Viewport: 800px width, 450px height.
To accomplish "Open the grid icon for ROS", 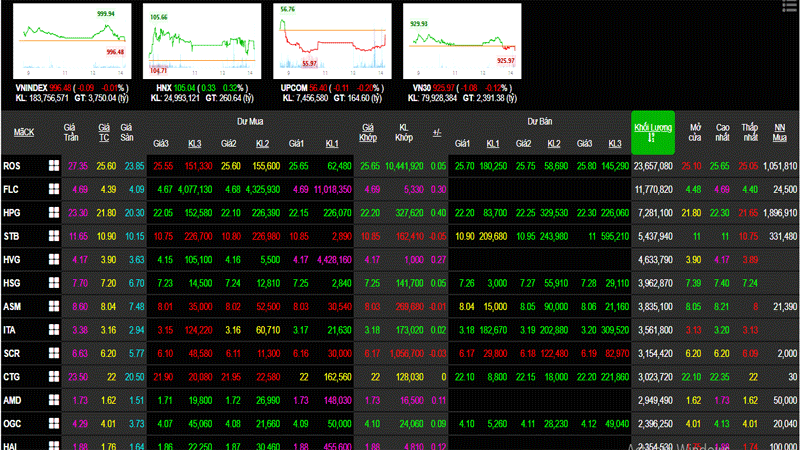I will (54, 166).
